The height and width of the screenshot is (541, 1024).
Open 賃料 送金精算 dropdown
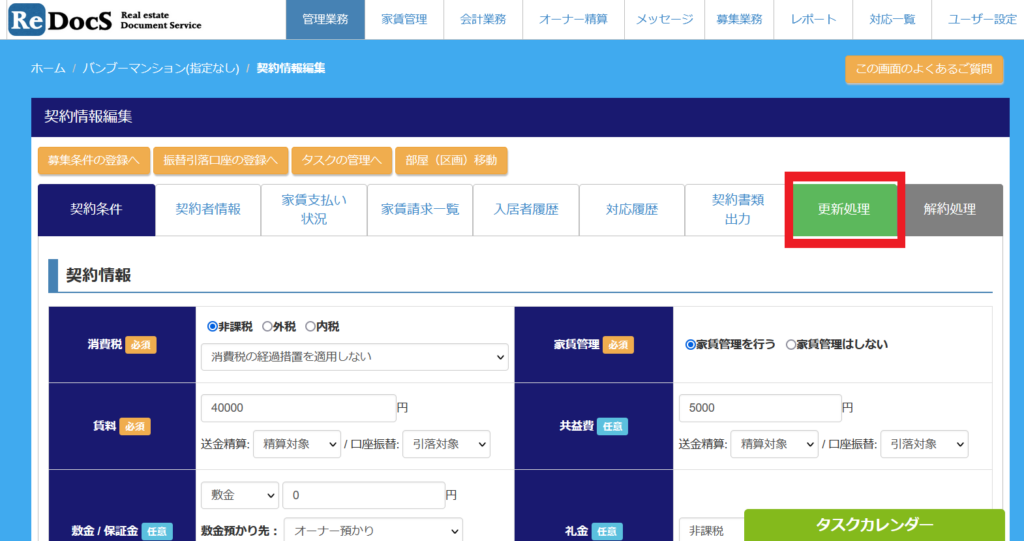tap(297, 444)
